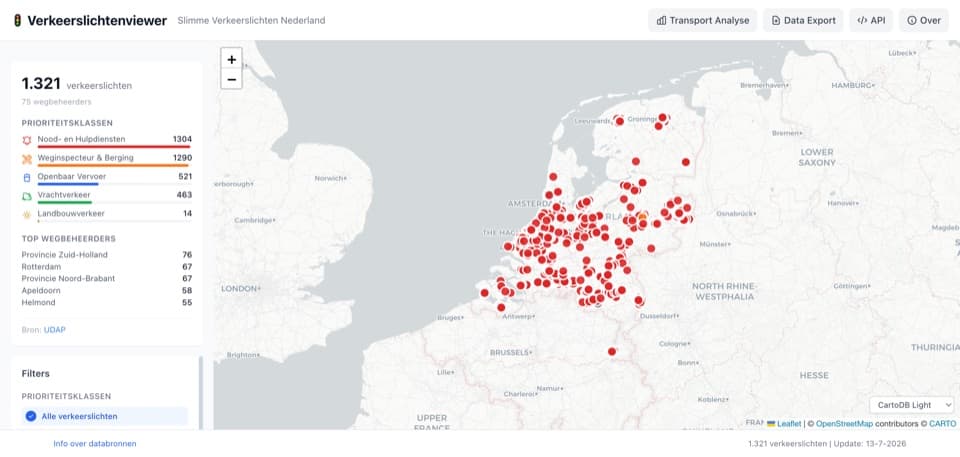Click the traffic light logo icon

click(17, 20)
